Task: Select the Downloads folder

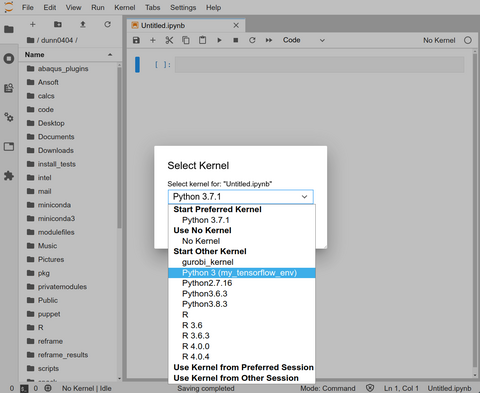Action: pyautogui.click(x=68, y=150)
